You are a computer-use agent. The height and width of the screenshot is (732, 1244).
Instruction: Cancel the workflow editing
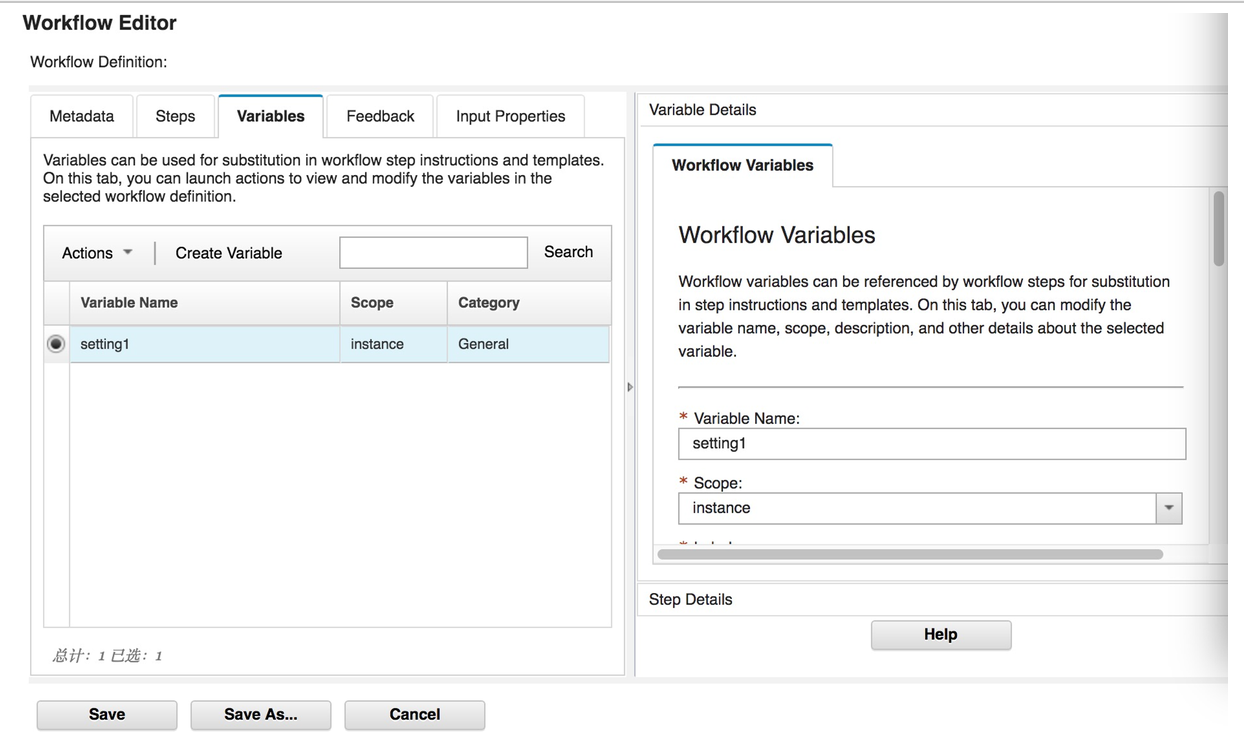pos(414,714)
